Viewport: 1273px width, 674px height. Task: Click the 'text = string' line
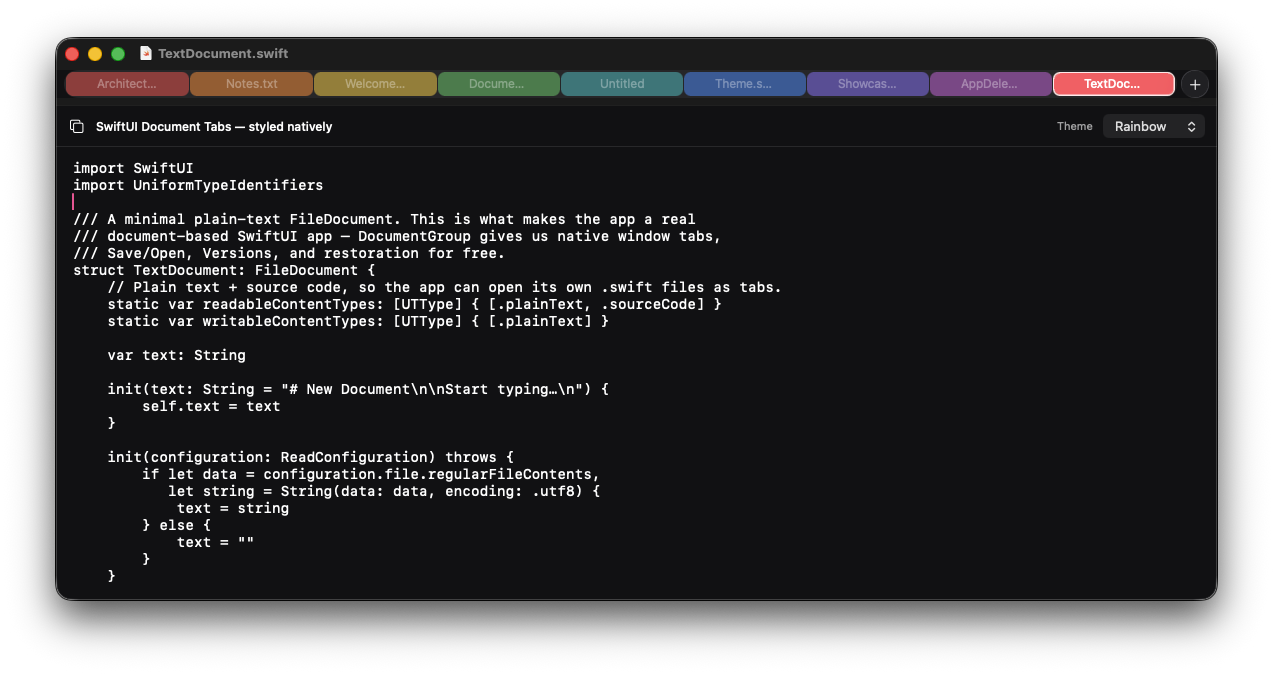[x=233, y=508]
